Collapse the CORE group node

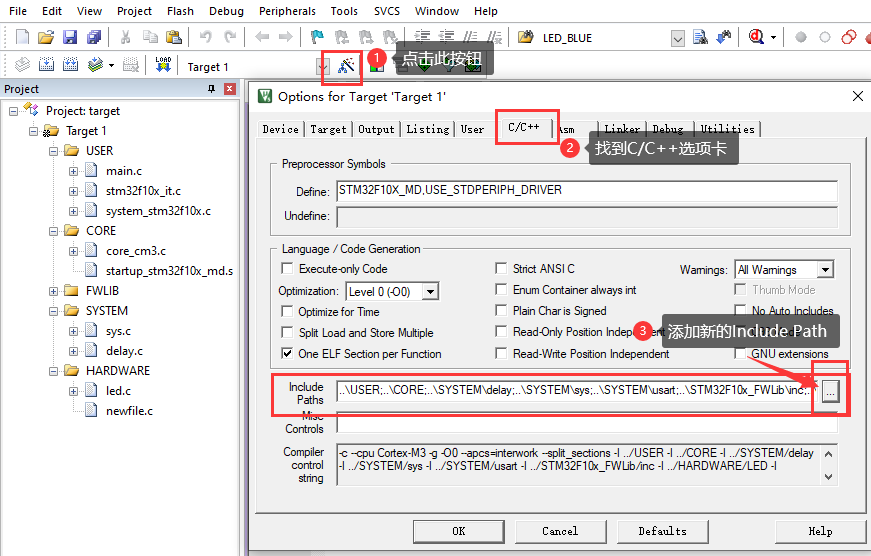53,231
